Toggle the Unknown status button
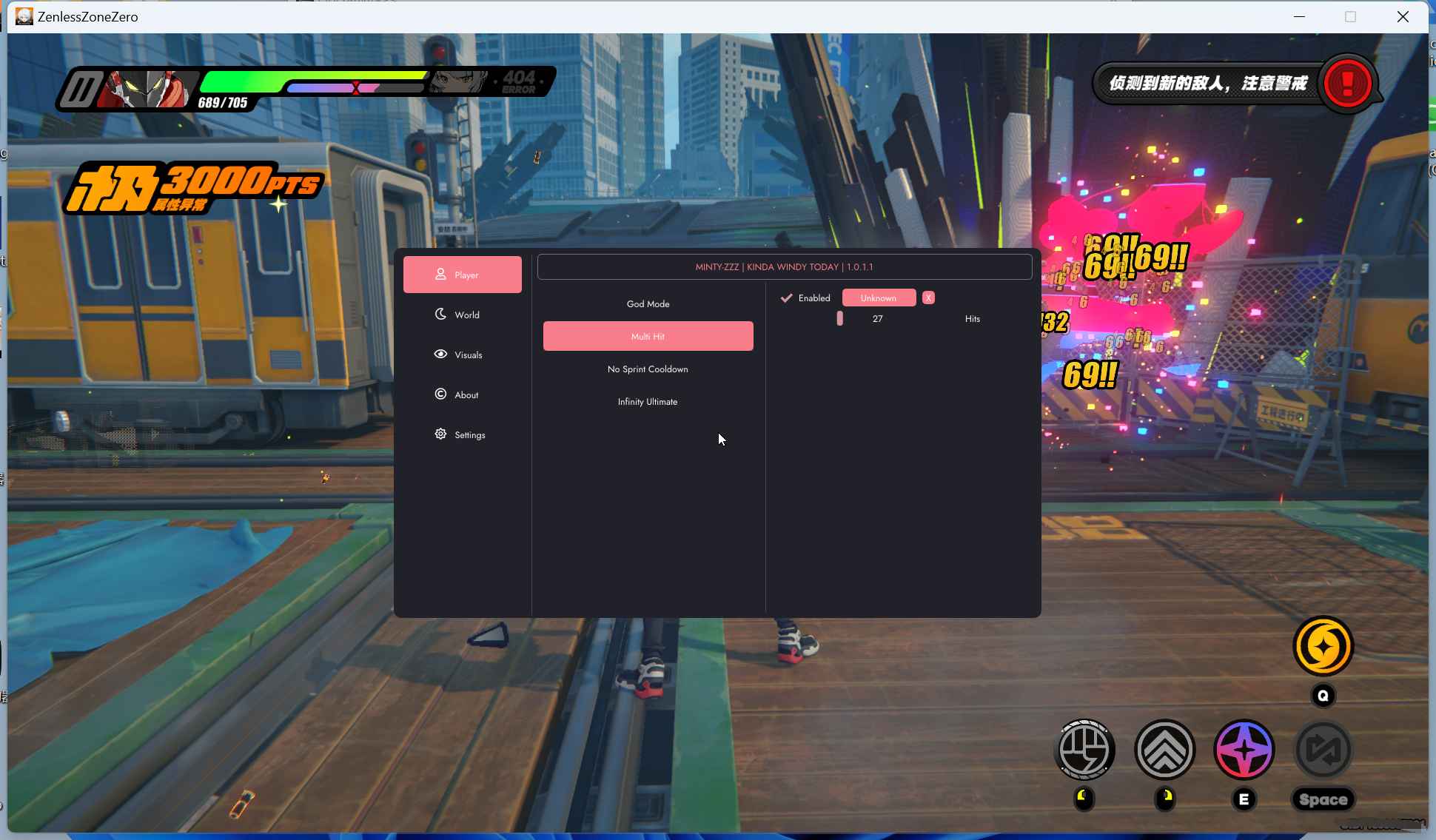The height and width of the screenshot is (840, 1436). 878,297
